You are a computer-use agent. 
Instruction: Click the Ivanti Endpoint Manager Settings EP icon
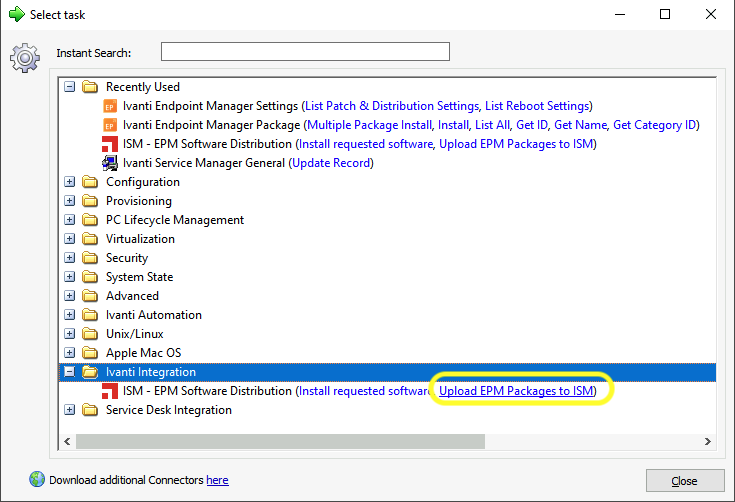(x=110, y=106)
